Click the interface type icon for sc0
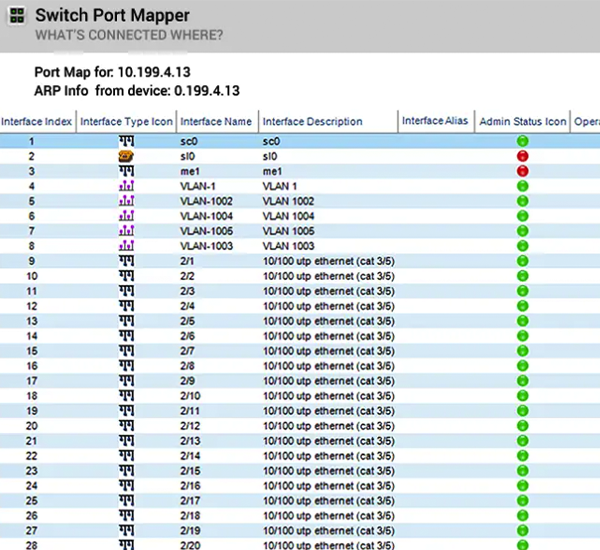This screenshot has height=550, width=600. click(x=127, y=141)
